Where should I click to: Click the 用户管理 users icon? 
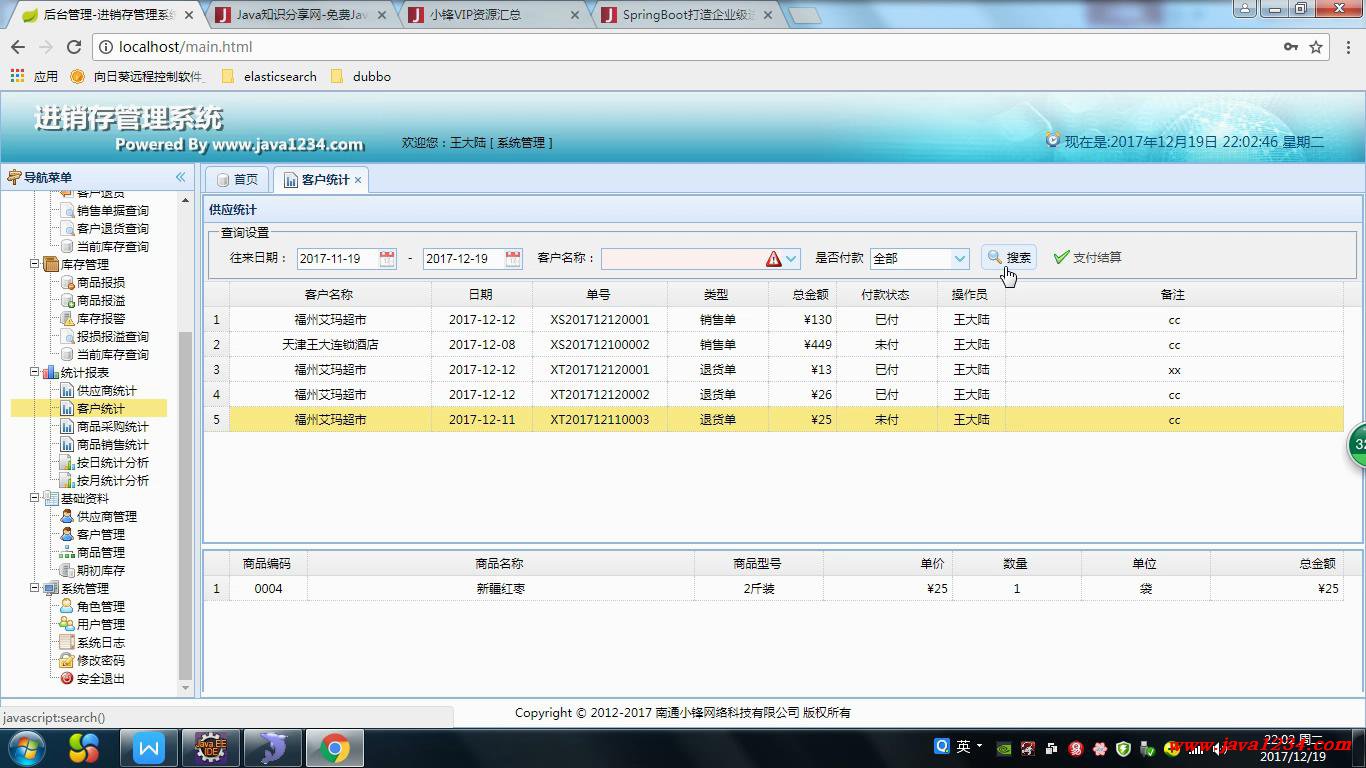point(67,625)
